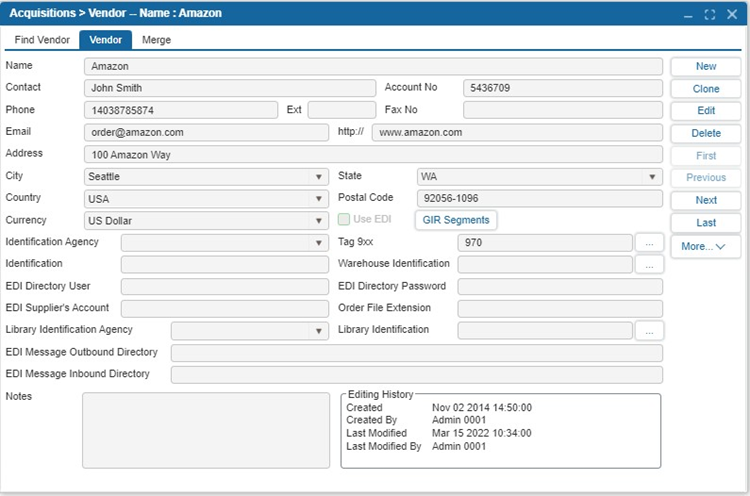The image size is (750, 496).
Task: Expand the Library Identification Agency dropdown
Action: point(250,331)
